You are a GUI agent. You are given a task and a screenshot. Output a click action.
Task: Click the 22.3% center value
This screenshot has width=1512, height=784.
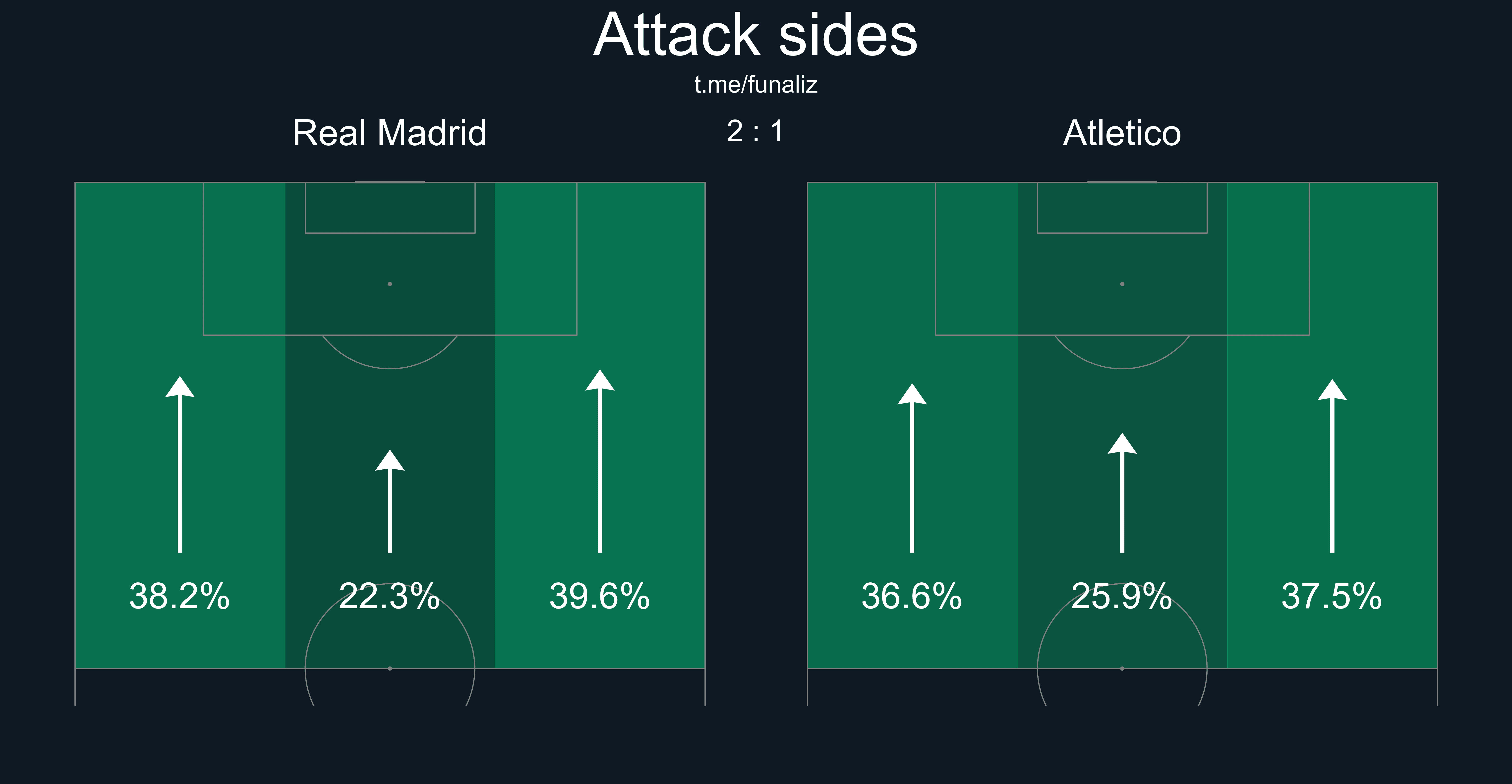[x=390, y=596]
